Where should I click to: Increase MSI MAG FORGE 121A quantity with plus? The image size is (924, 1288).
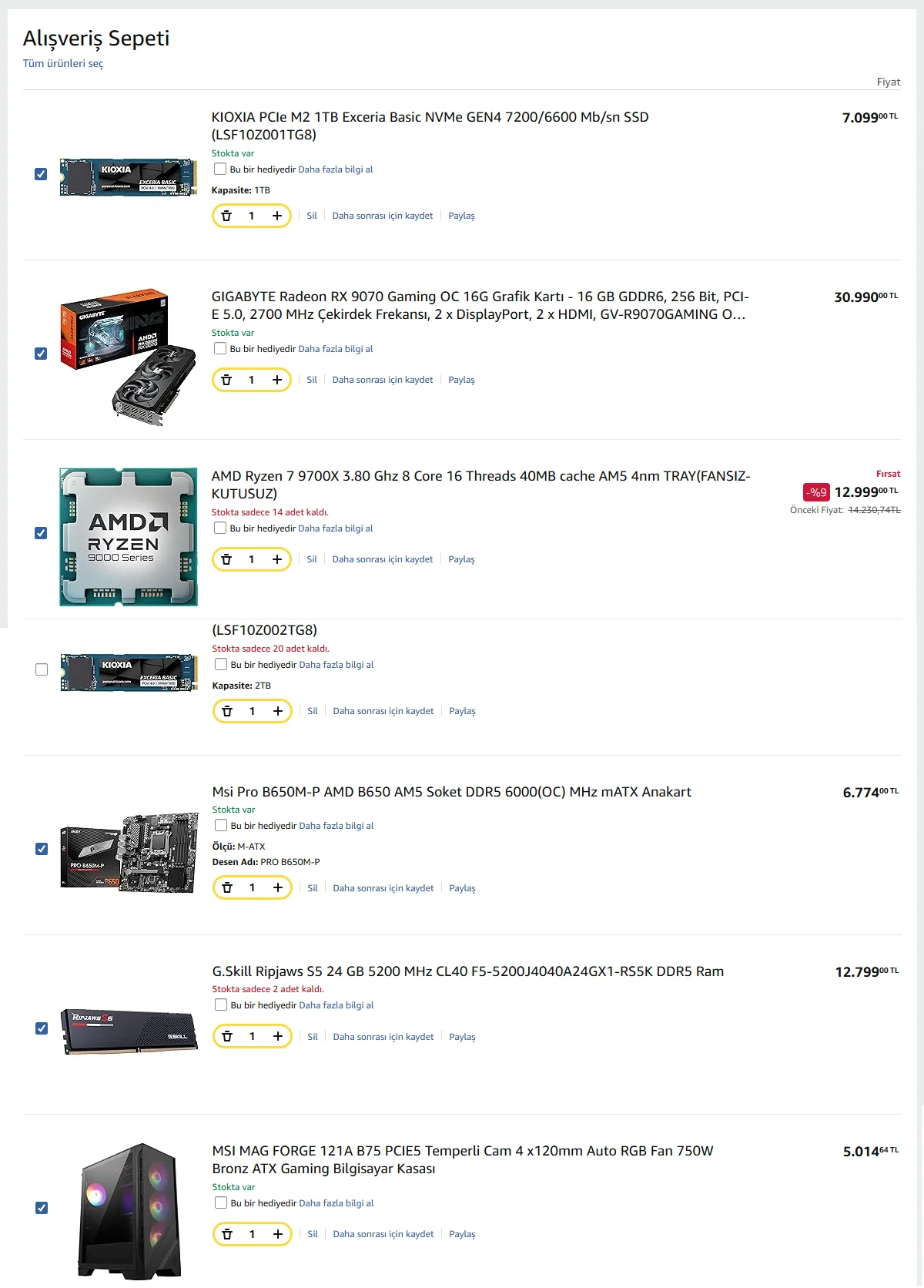click(x=278, y=1234)
